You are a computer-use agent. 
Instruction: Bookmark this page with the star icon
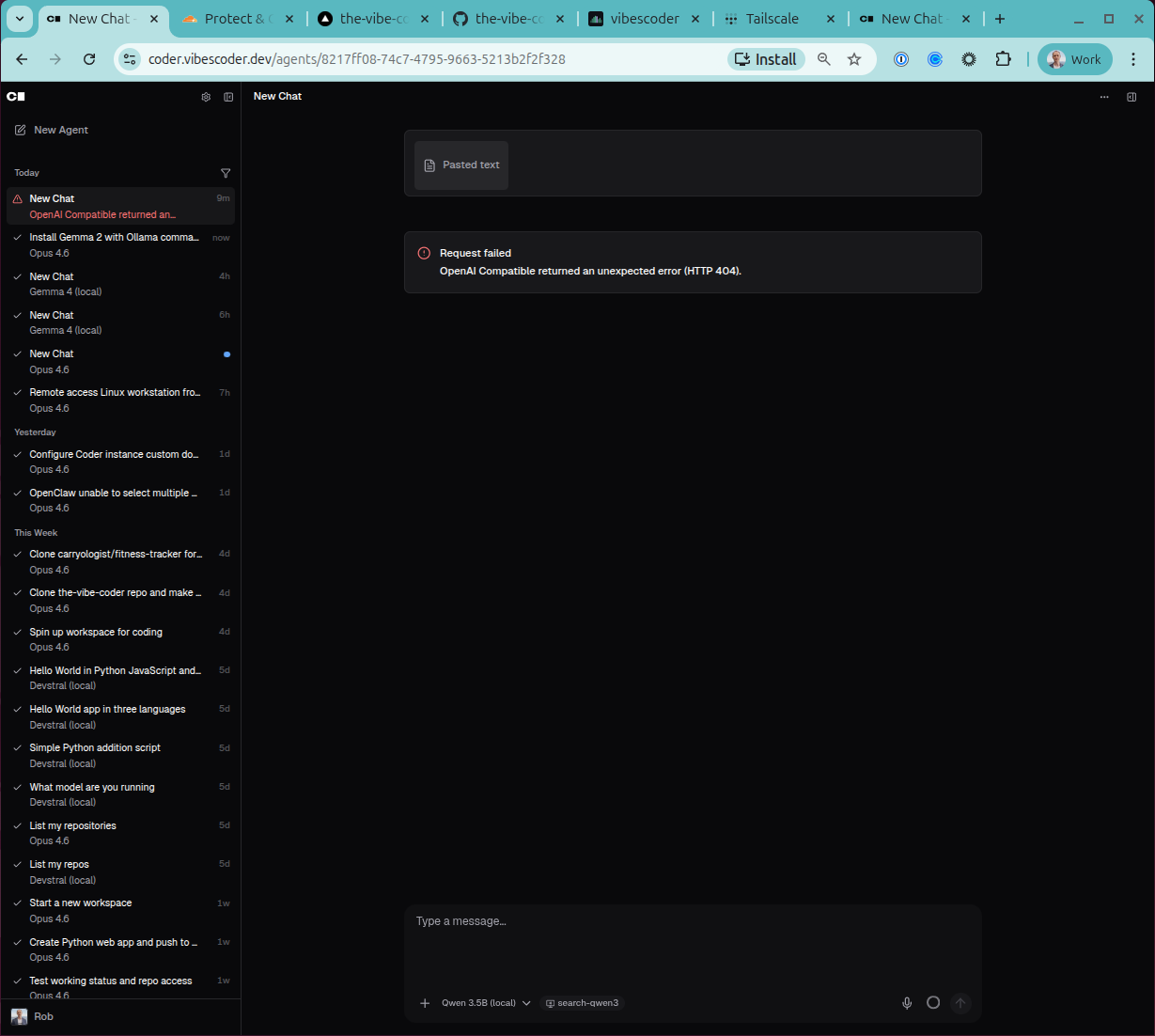point(854,59)
